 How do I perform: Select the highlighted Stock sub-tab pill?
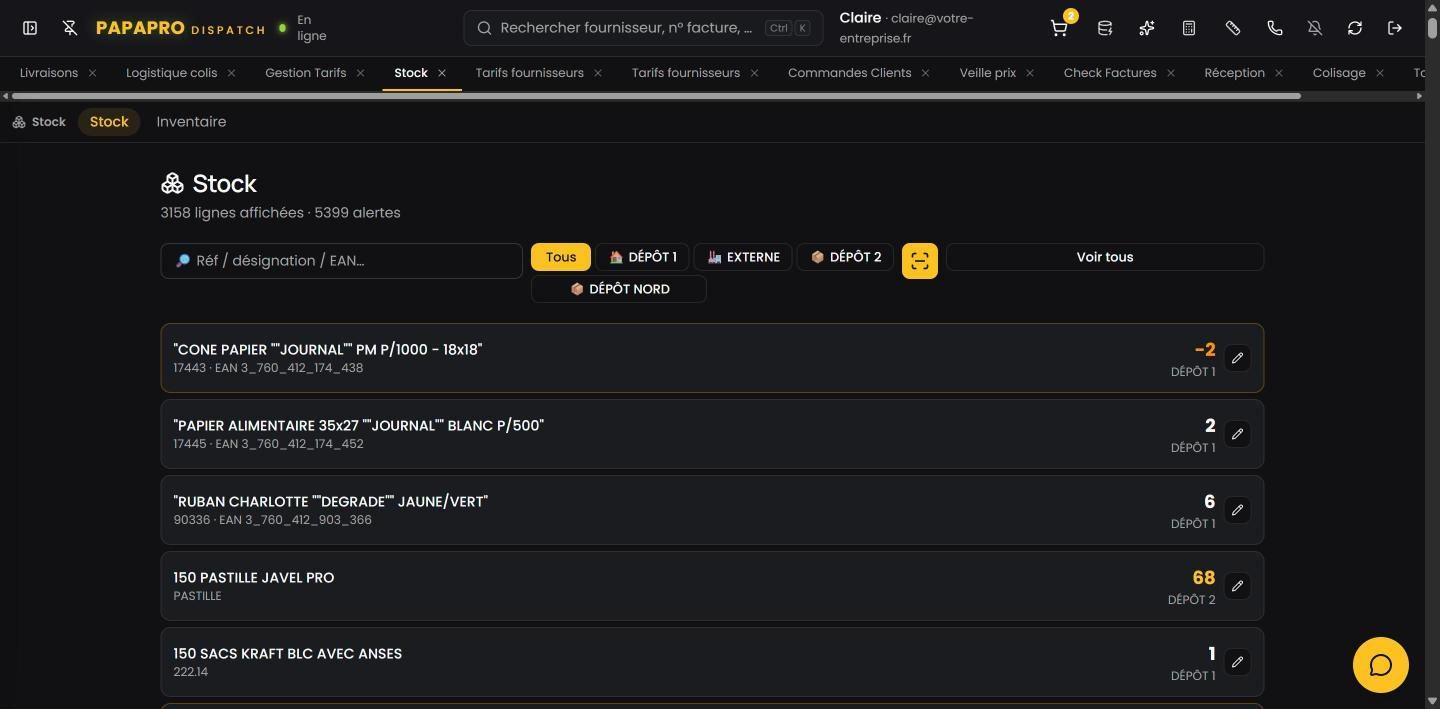coord(109,122)
